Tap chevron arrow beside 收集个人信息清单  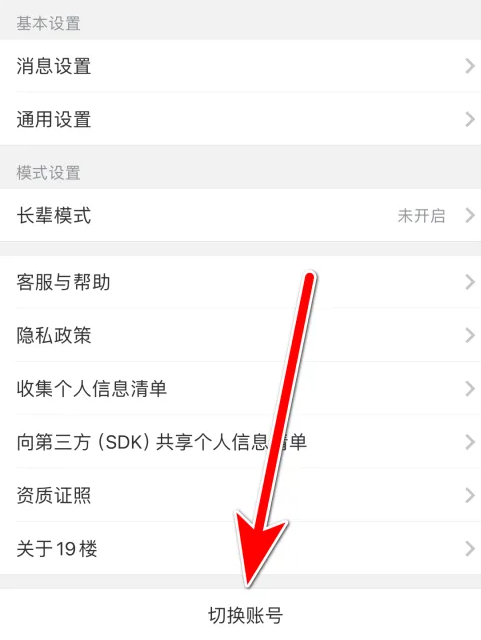[470, 389]
